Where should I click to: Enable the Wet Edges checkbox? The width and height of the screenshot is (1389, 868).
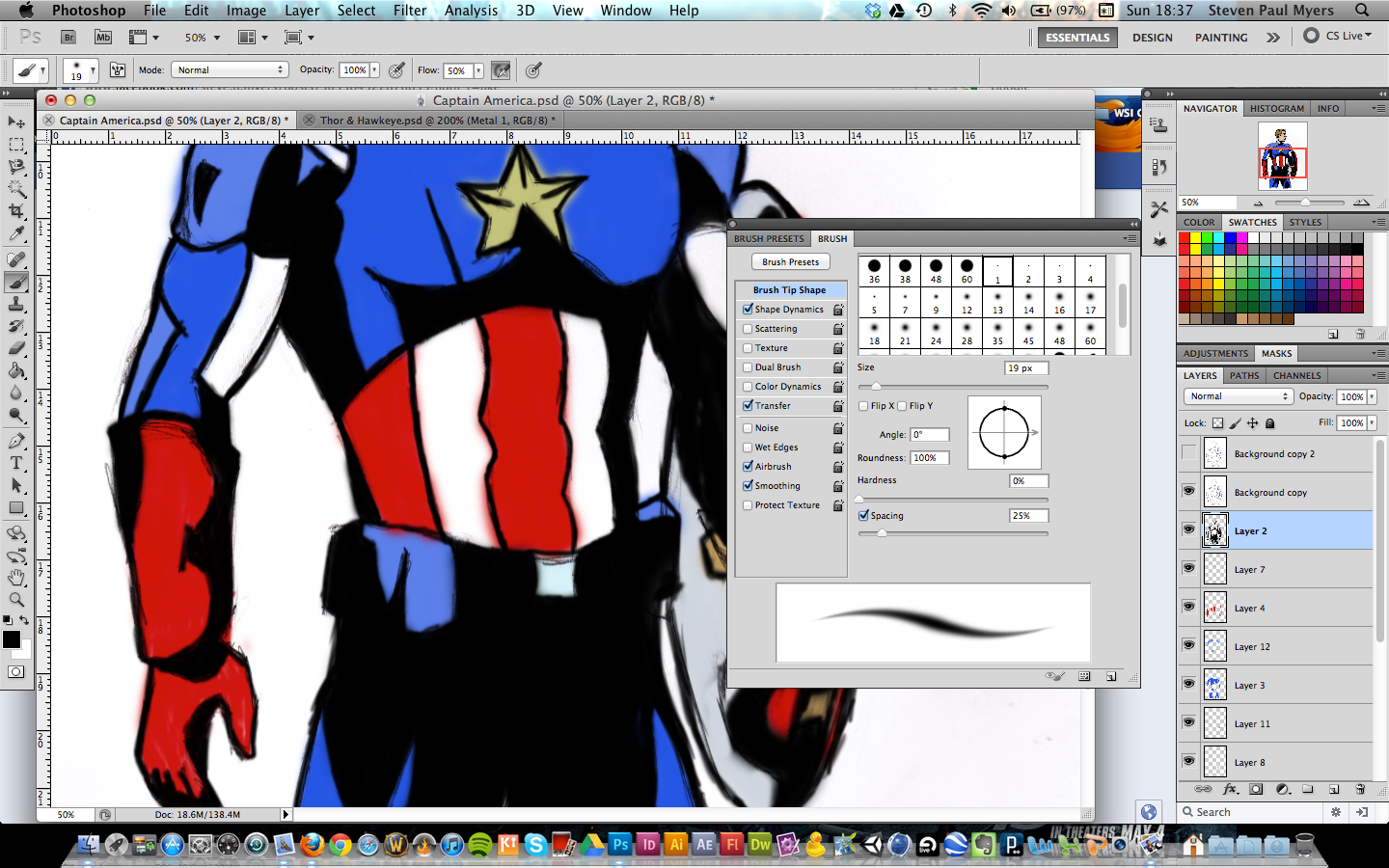[748, 448]
